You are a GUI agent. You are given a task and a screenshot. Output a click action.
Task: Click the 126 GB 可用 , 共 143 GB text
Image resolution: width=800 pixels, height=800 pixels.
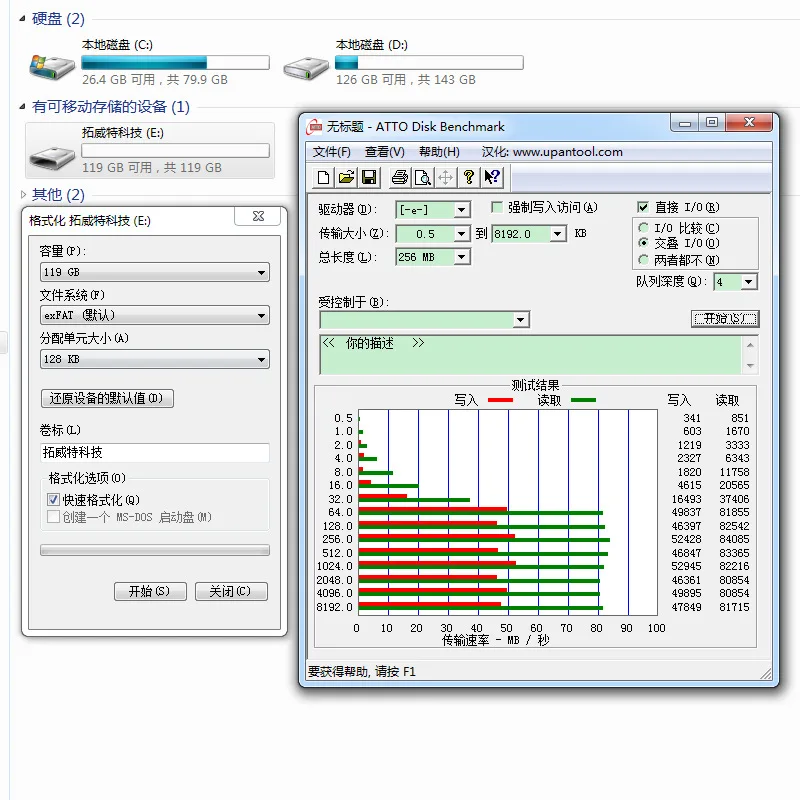(406, 80)
